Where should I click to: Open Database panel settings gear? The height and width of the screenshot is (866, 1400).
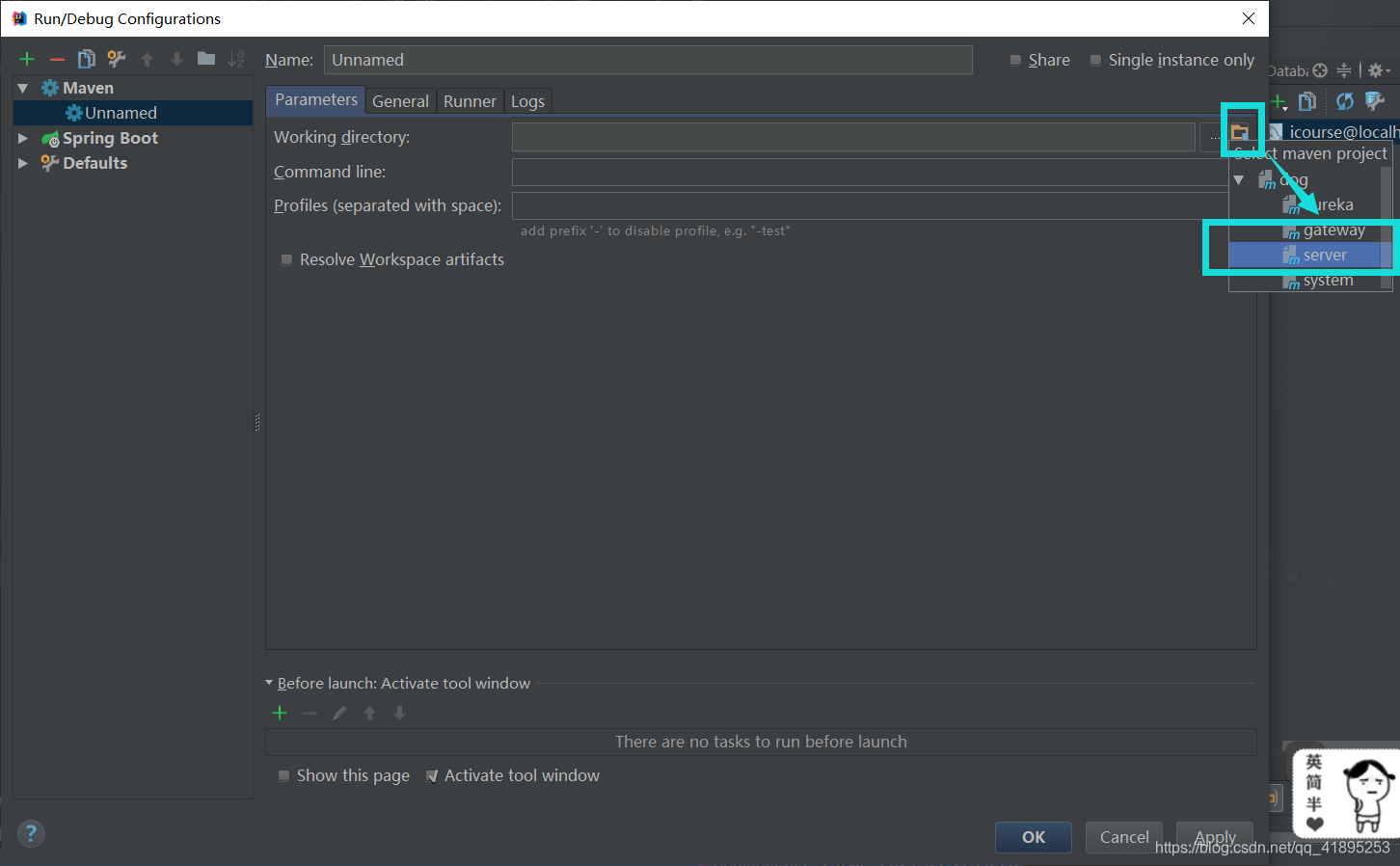click(1378, 70)
